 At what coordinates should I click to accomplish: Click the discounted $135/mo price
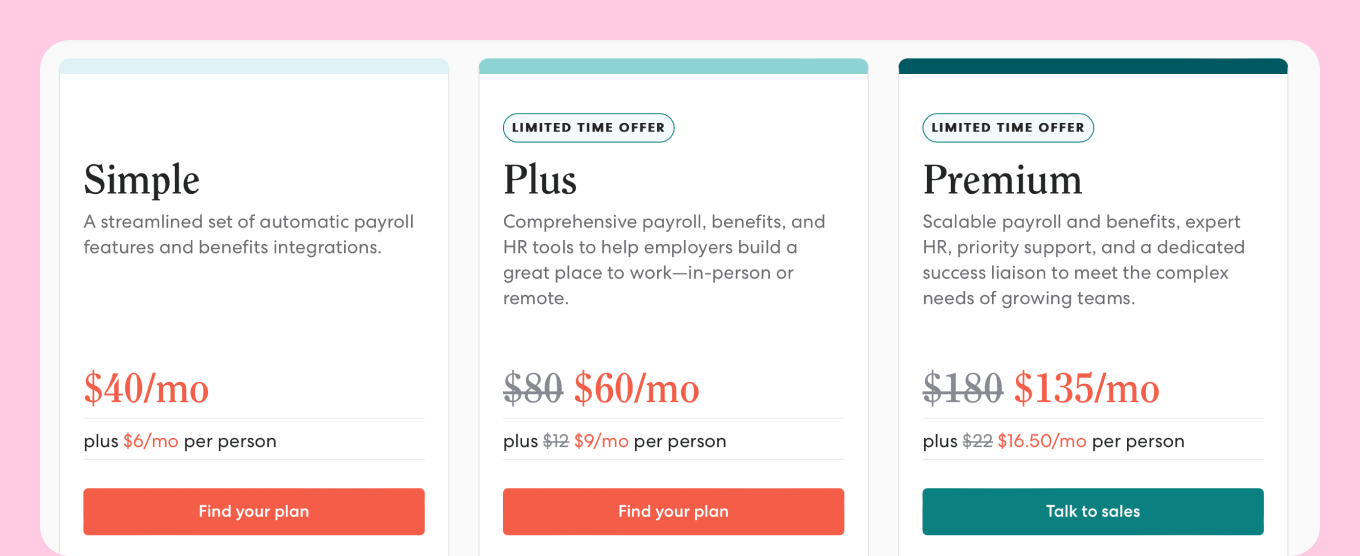(x=1087, y=388)
